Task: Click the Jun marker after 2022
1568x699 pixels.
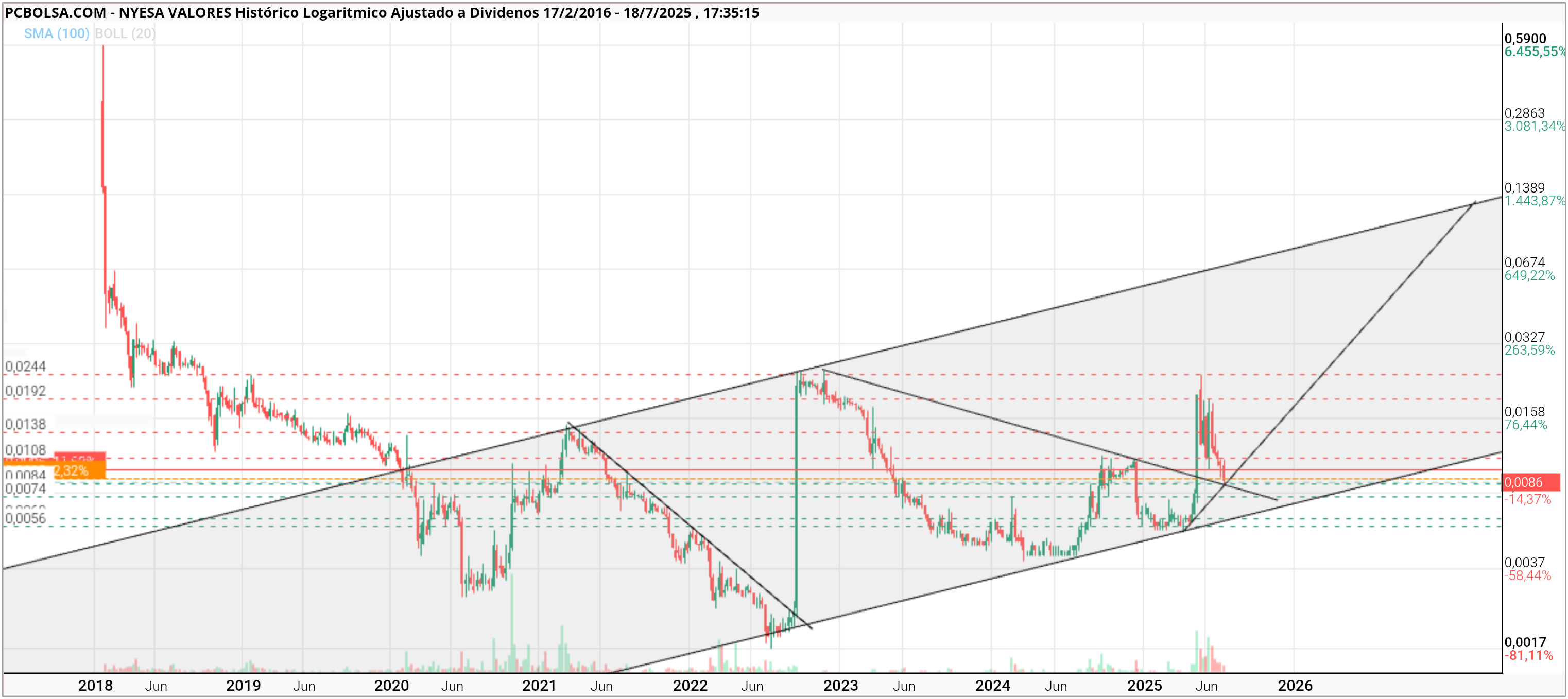Action: (x=752, y=686)
